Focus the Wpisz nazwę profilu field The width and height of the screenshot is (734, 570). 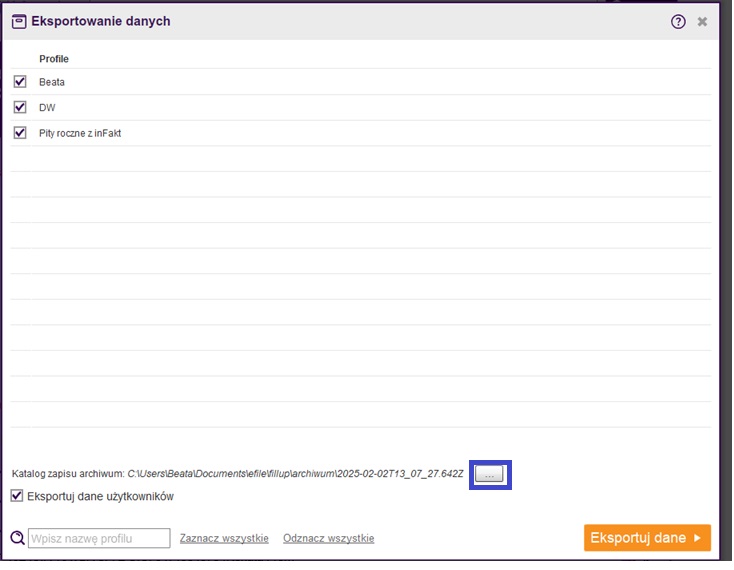pos(99,538)
